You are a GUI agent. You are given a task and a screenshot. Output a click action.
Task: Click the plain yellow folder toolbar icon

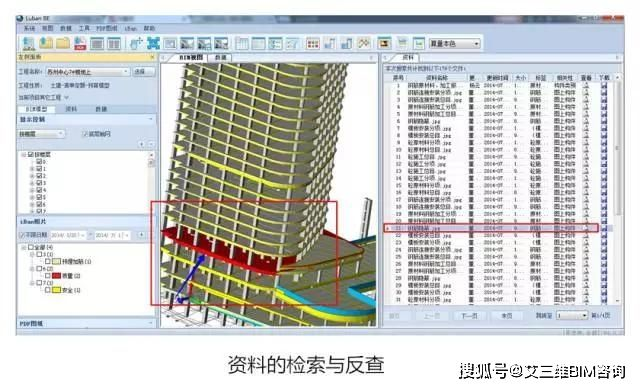63,43
